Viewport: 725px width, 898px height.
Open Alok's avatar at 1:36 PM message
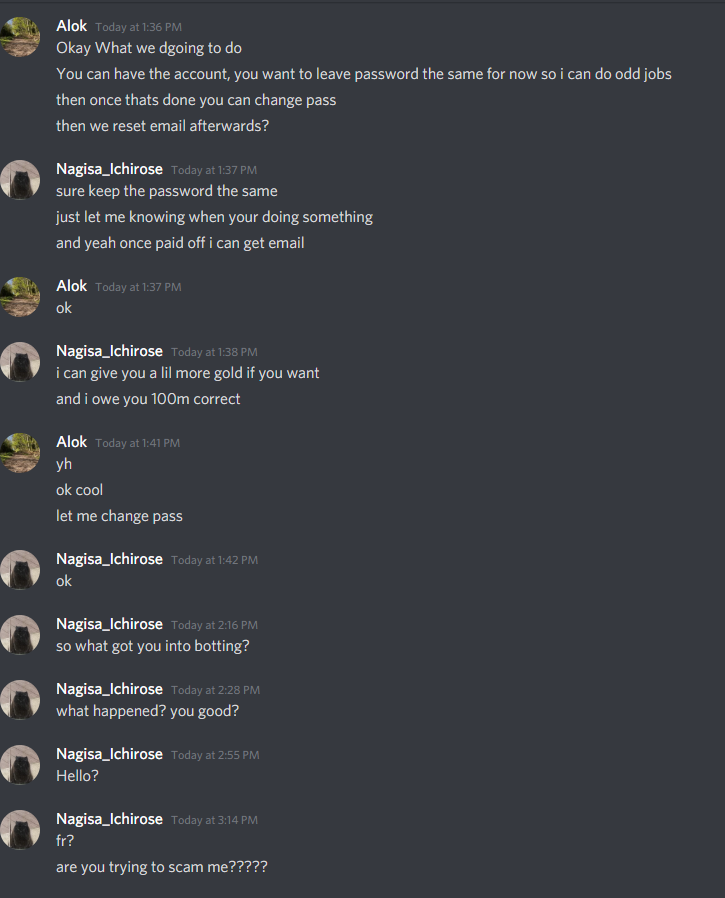pos(21,37)
